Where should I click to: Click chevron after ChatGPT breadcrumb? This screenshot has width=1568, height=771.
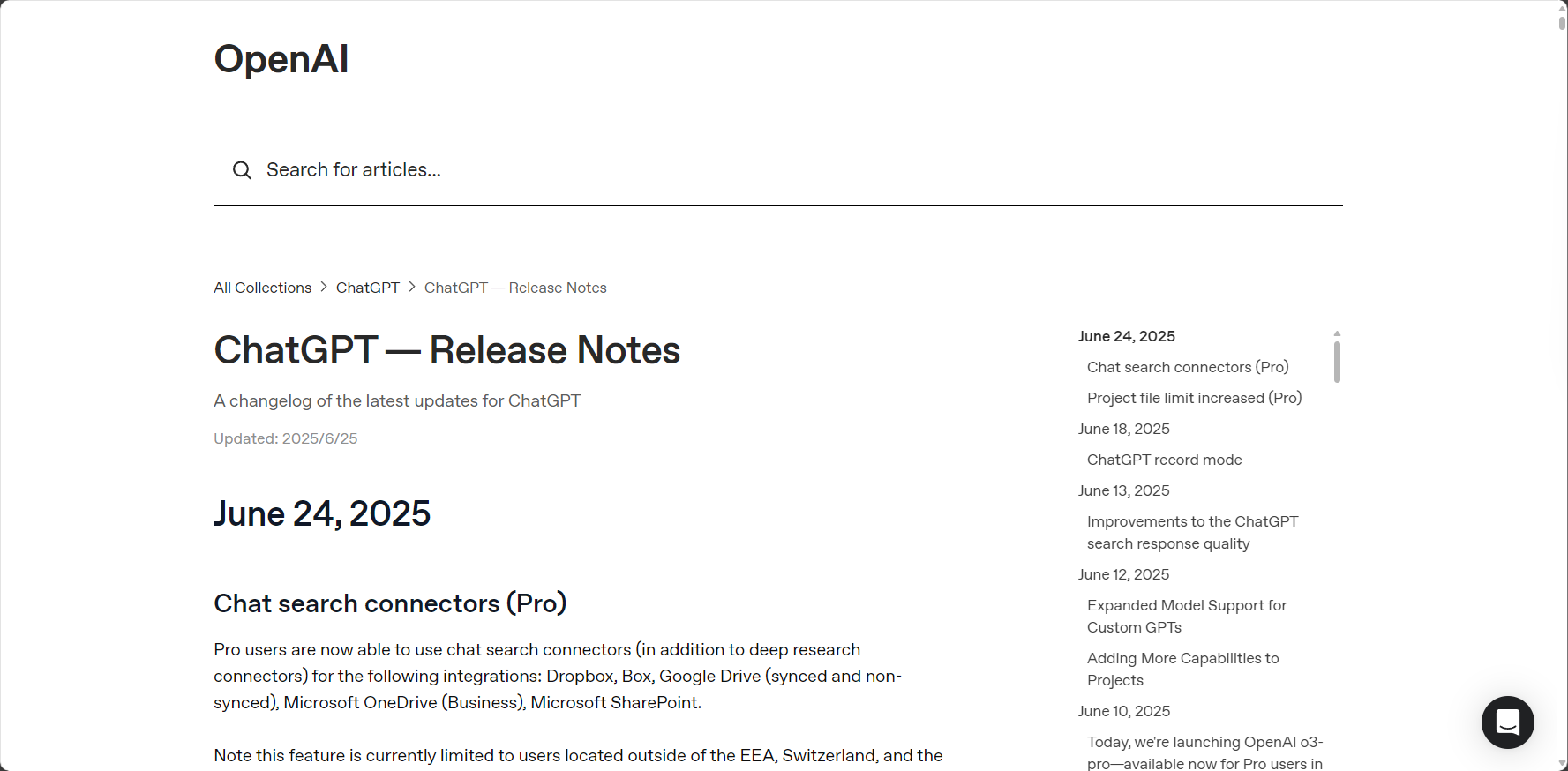coord(412,288)
